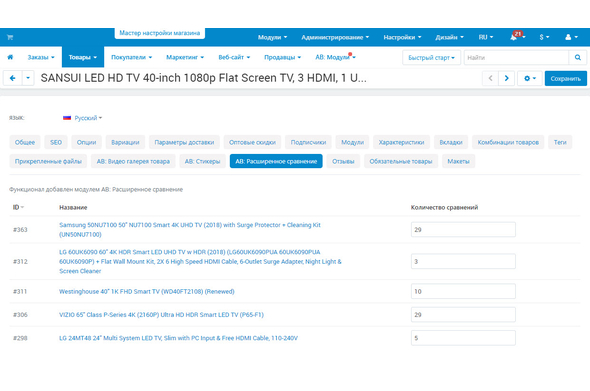590x391 pixels.
Task: Open the Продавцы menu
Action: click(x=282, y=57)
